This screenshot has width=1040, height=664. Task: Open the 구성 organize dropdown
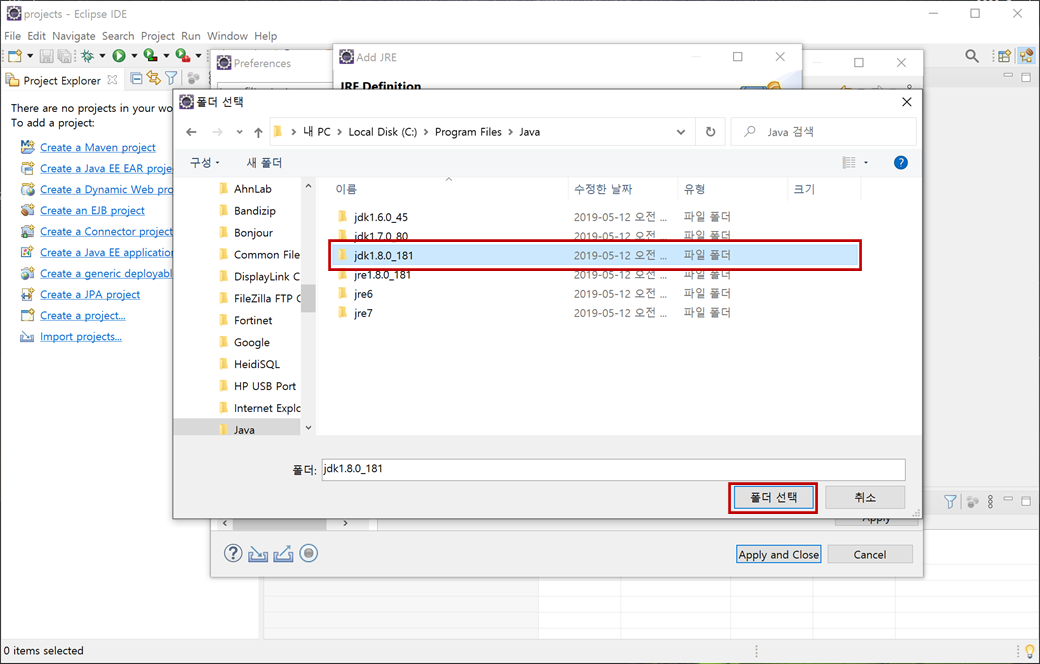pos(204,163)
